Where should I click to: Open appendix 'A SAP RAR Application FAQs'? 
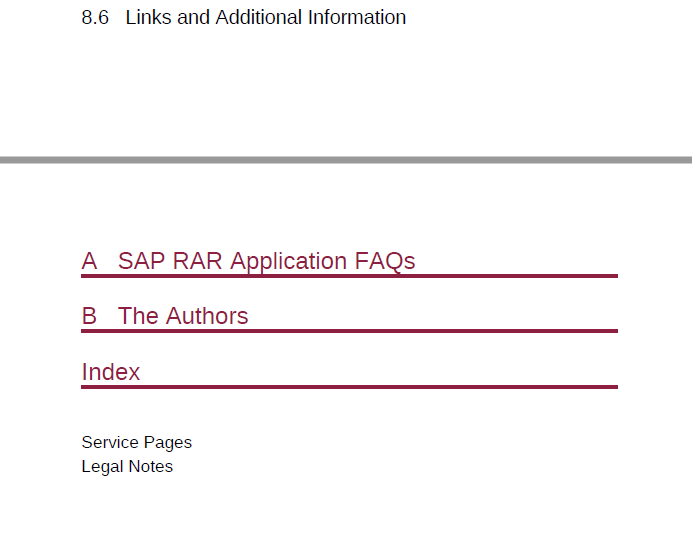248,261
